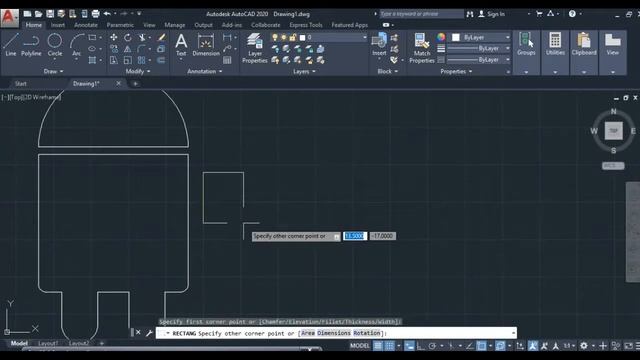This screenshot has height=360, width=640.
Task: Open the layer 0 dropdown list
Action: coord(364,38)
